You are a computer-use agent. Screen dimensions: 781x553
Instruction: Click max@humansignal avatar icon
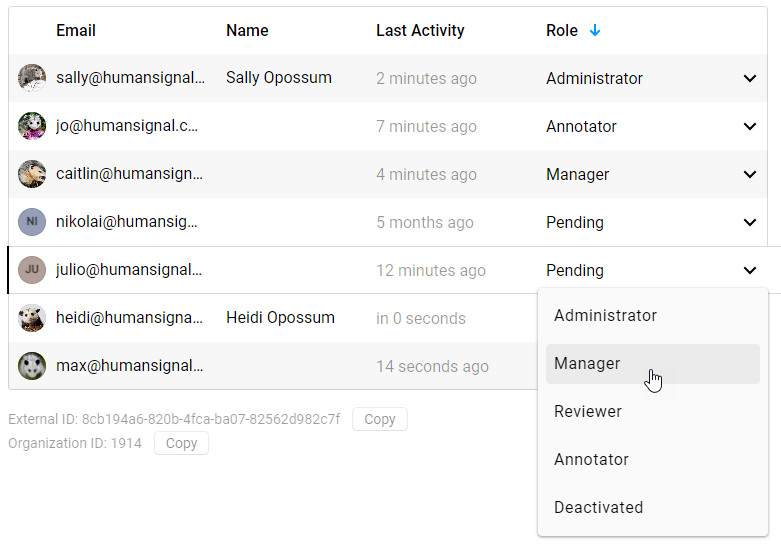32,366
